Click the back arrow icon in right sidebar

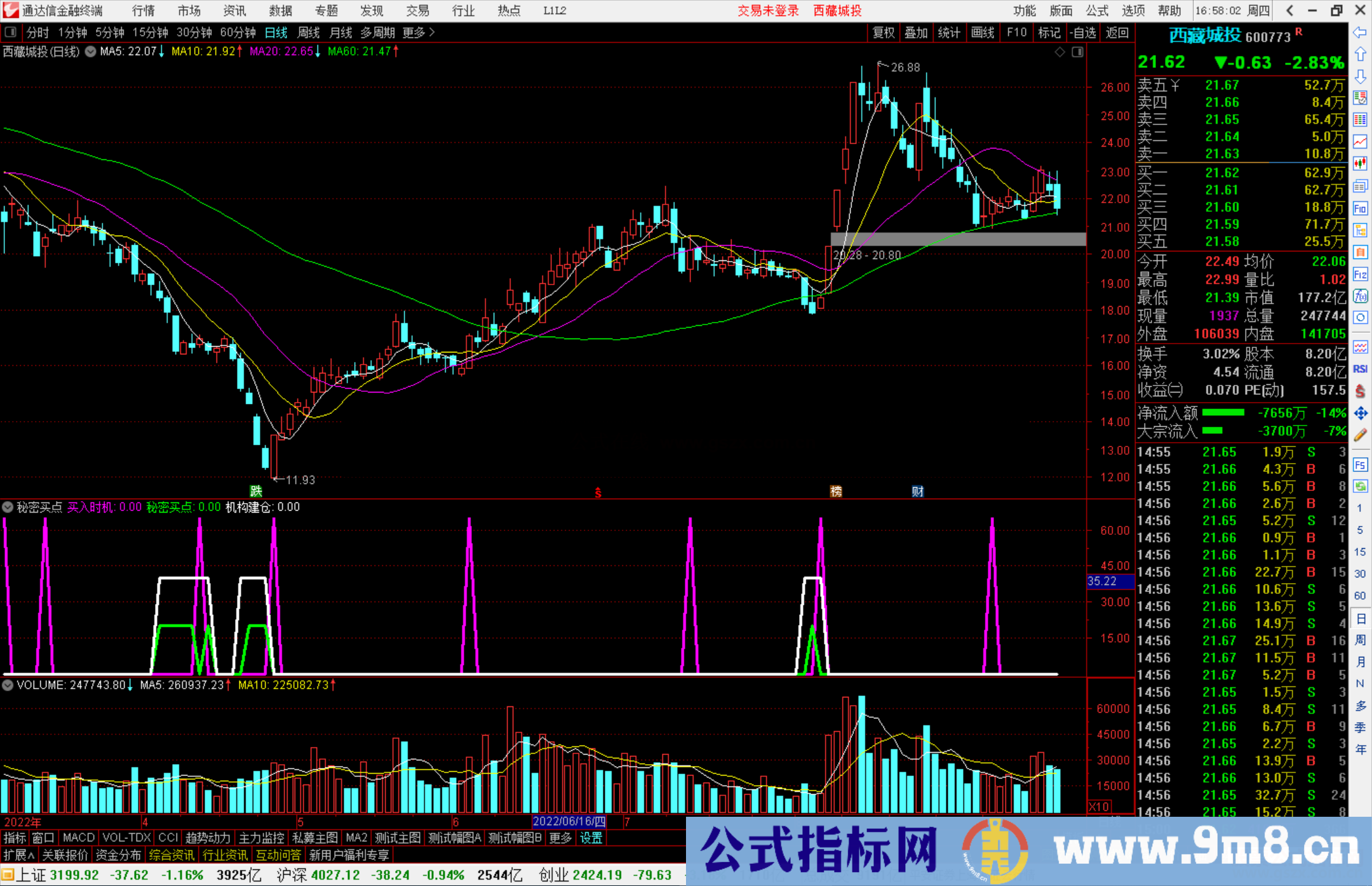point(1360,32)
